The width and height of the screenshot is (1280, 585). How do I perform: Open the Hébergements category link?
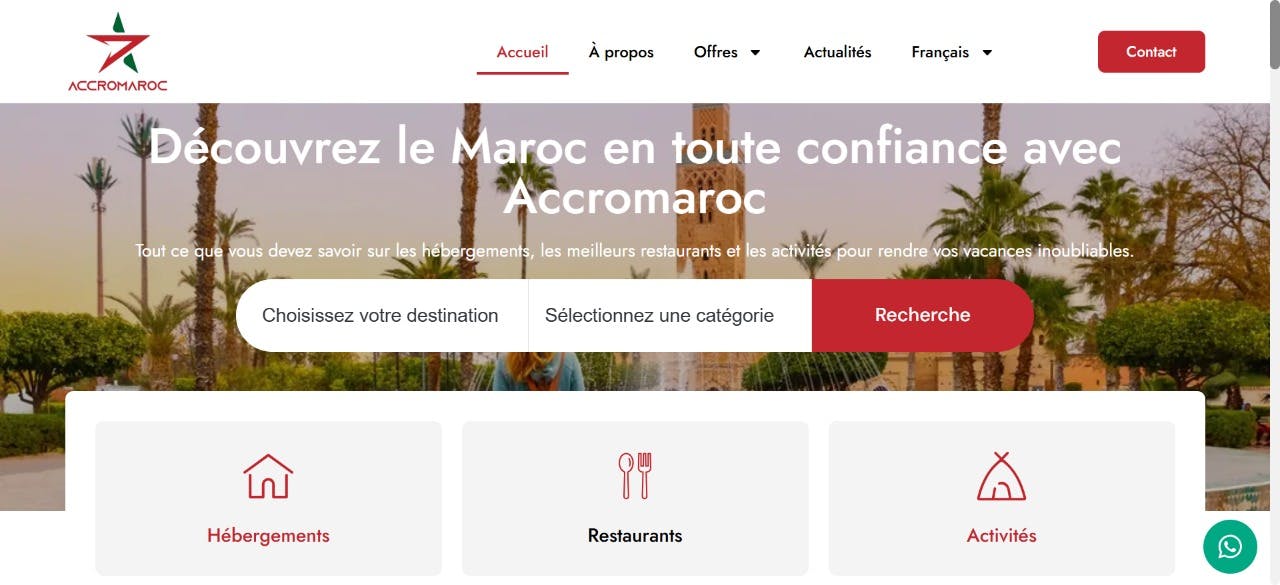coord(268,535)
